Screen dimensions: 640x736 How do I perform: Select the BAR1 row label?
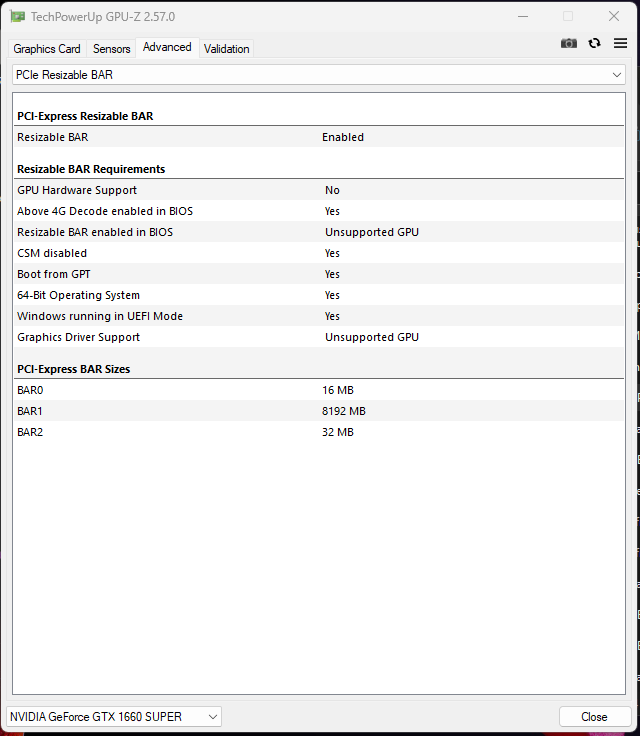30,411
